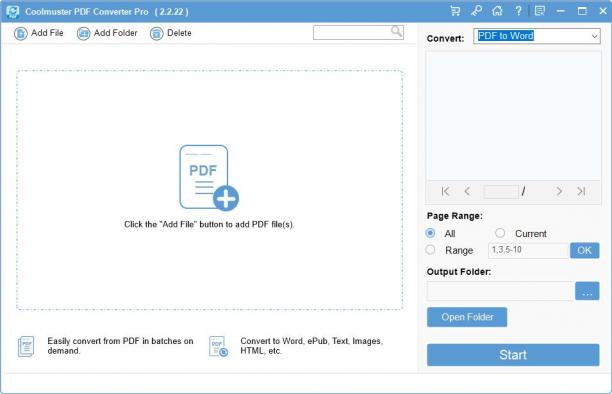Image resolution: width=612 pixels, height=394 pixels.
Task: Open the feedback note icon
Action: click(x=540, y=11)
